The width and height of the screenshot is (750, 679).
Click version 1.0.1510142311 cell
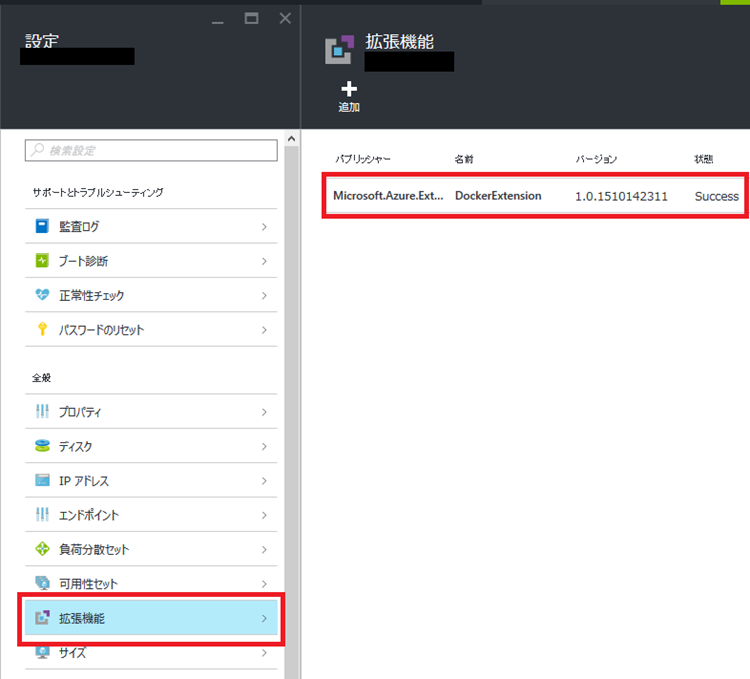621,197
